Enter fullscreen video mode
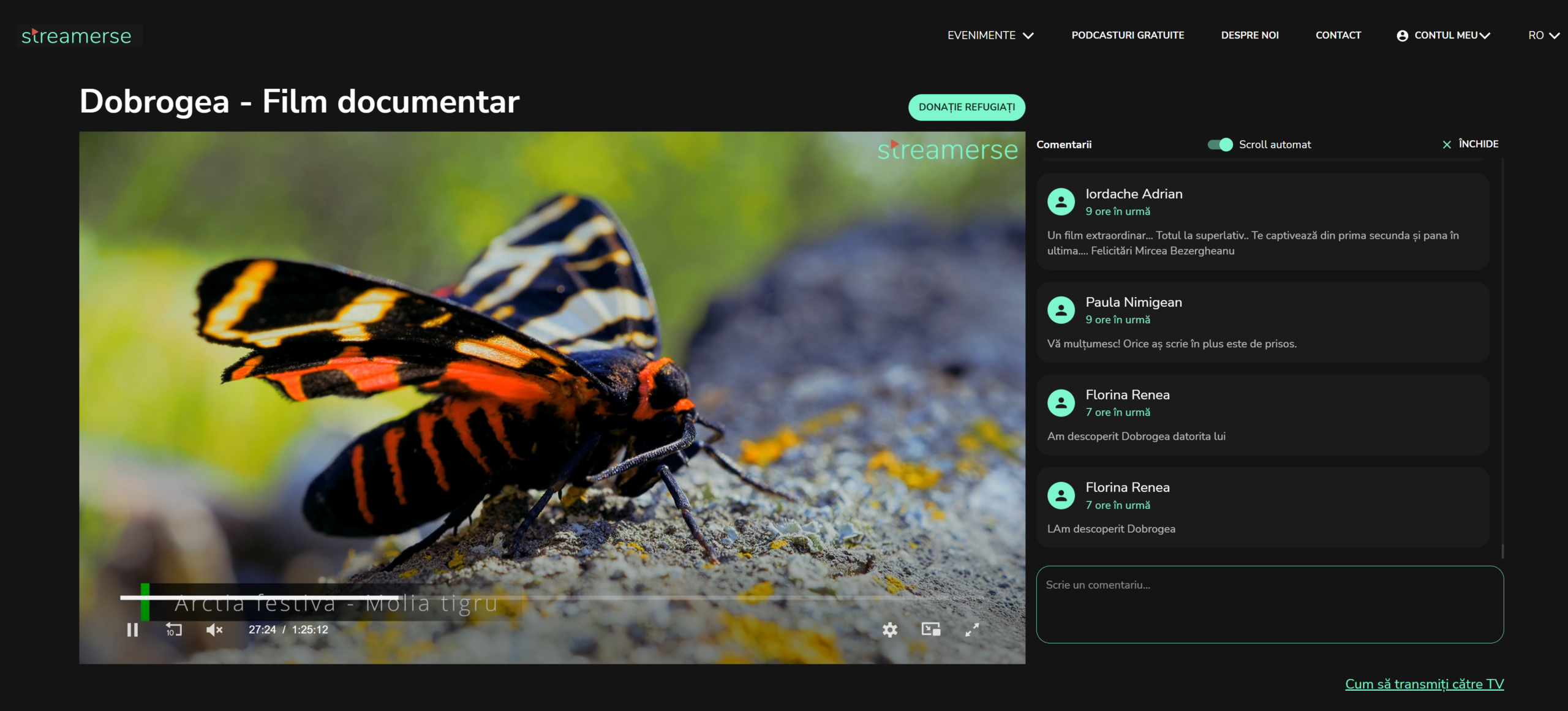The image size is (1568, 711). [x=972, y=630]
